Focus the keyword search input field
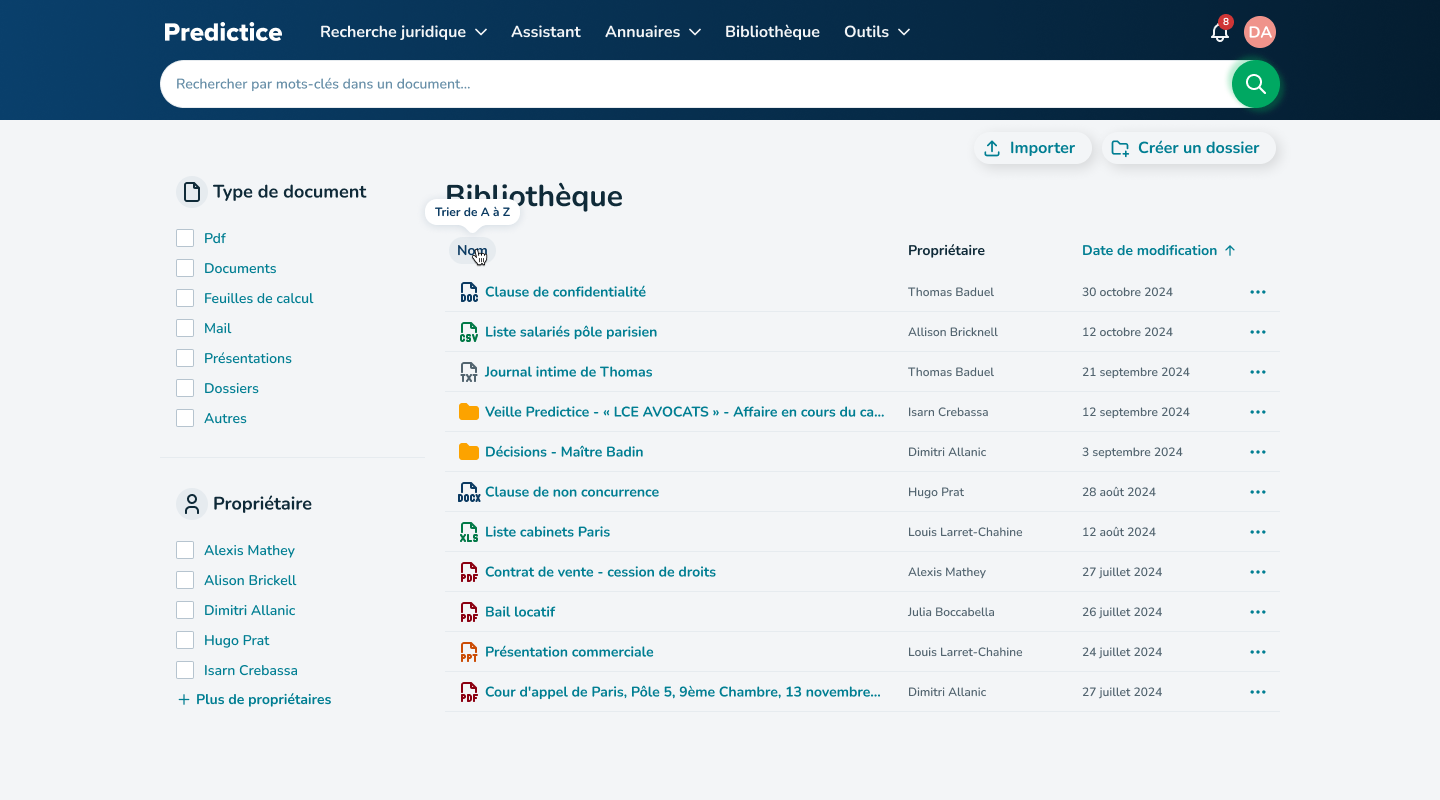Viewport: 1440px width, 800px height. pyautogui.click(x=696, y=84)
